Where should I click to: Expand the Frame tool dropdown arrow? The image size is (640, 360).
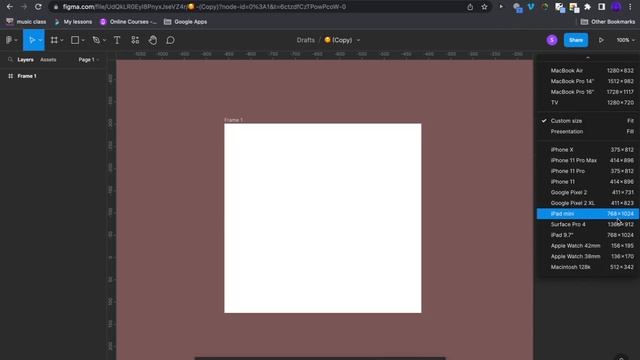[62, 40]
